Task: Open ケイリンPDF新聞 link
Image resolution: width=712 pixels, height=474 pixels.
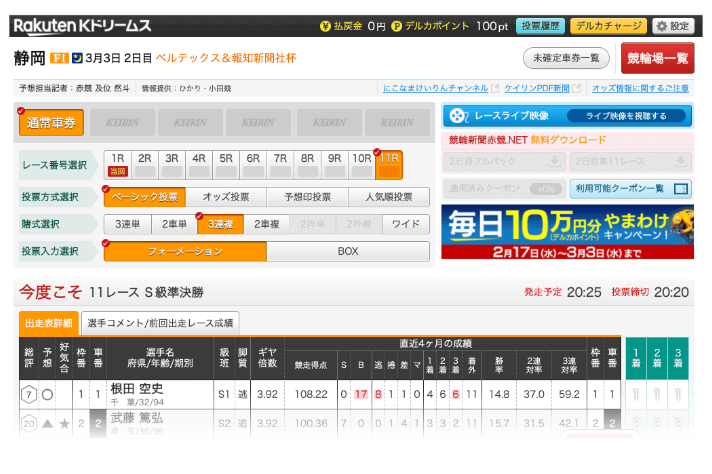Action: pyautogui.click(x=537, y=88)
